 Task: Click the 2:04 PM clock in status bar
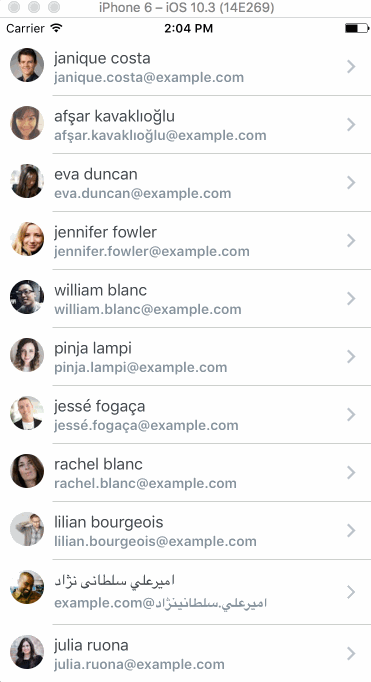(x=188, y=29)
